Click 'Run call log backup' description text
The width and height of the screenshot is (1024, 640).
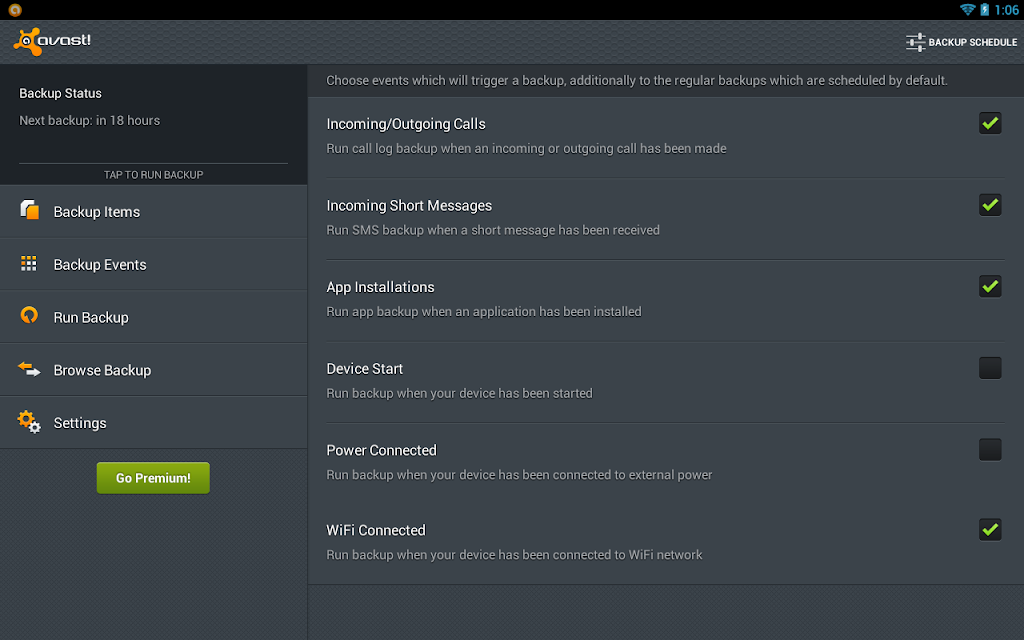click(526, 149)
